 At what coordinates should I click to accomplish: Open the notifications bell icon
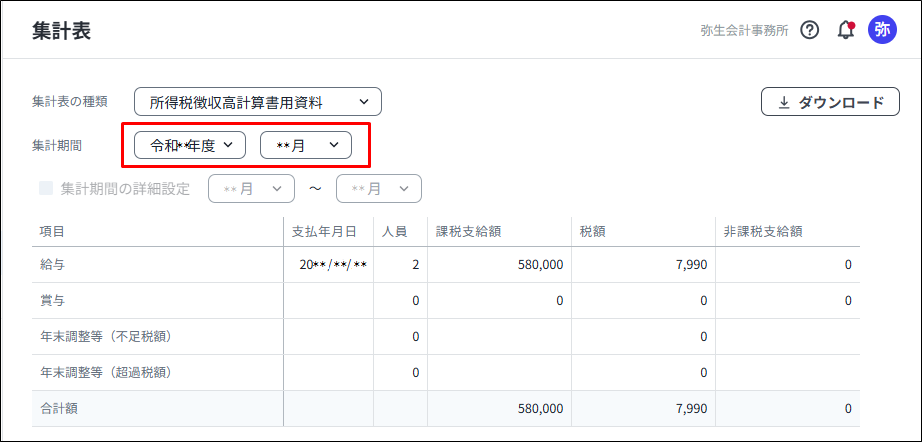coord(845,30)
